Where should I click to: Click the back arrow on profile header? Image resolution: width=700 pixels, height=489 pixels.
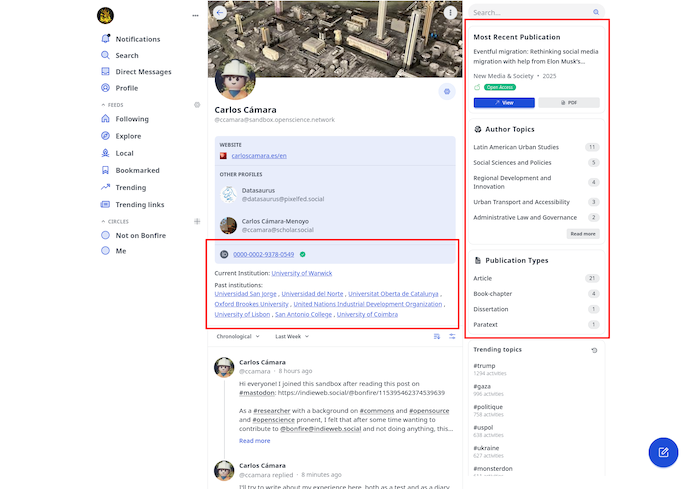[x=220, y=13]
